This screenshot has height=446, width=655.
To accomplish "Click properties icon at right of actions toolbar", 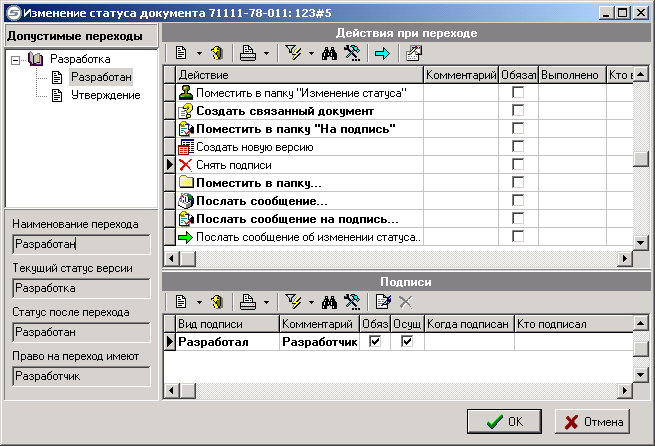I will (414, 52).
